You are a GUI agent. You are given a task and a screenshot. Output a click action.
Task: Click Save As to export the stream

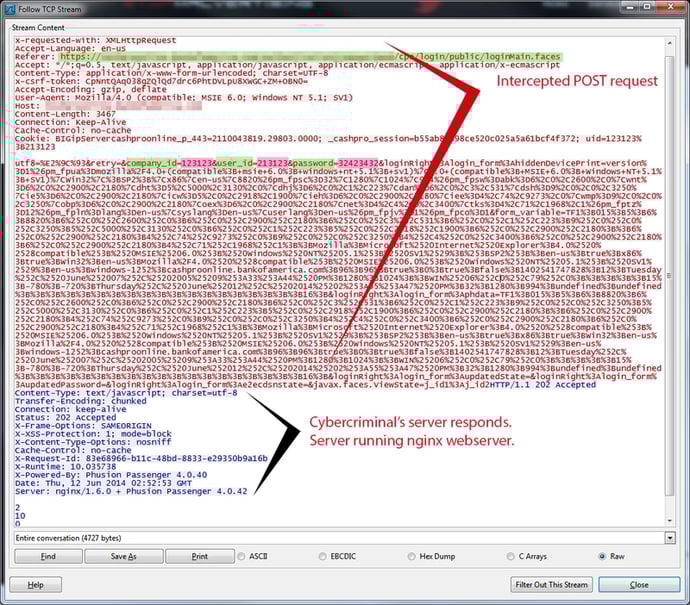click(123, 556)
